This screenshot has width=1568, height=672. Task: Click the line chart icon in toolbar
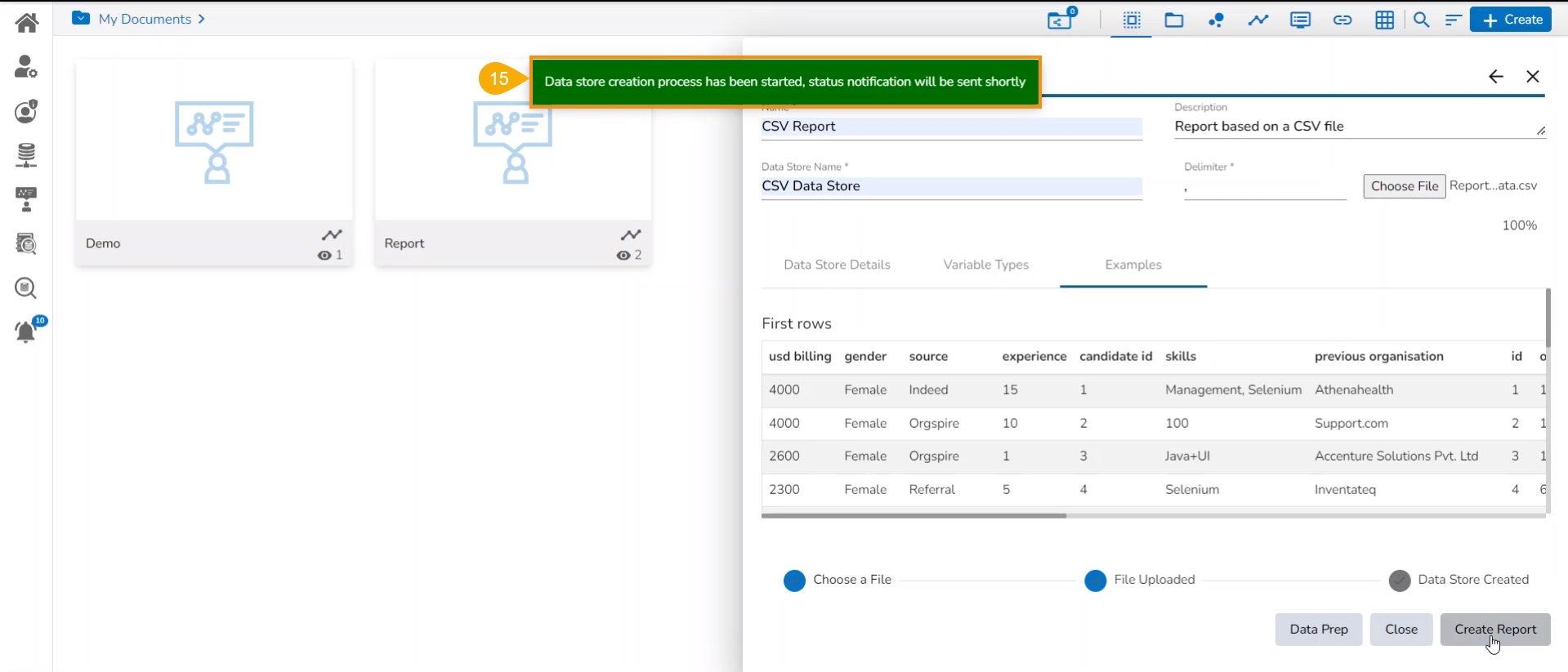(x=1258, y=20)
